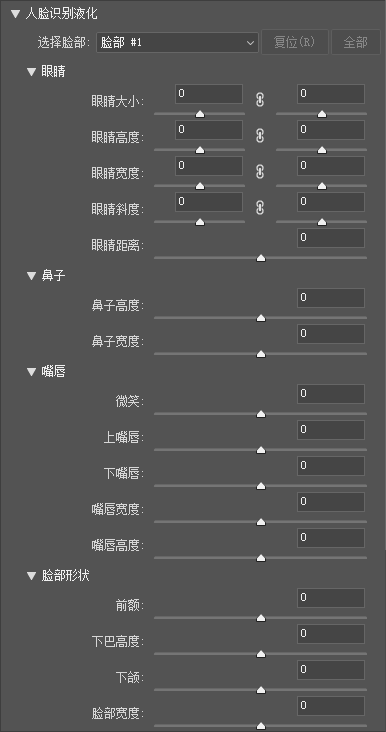
Task: Click the 上嘴唇 value field
Action: [x=331, y=430]
